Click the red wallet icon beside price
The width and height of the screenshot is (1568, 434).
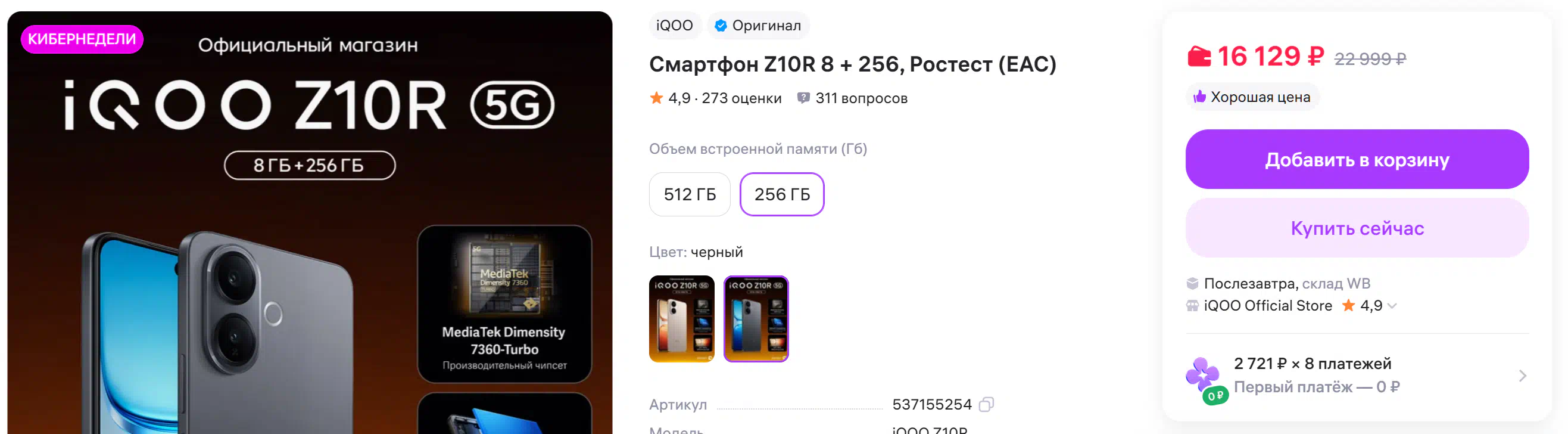[1199, 57]
